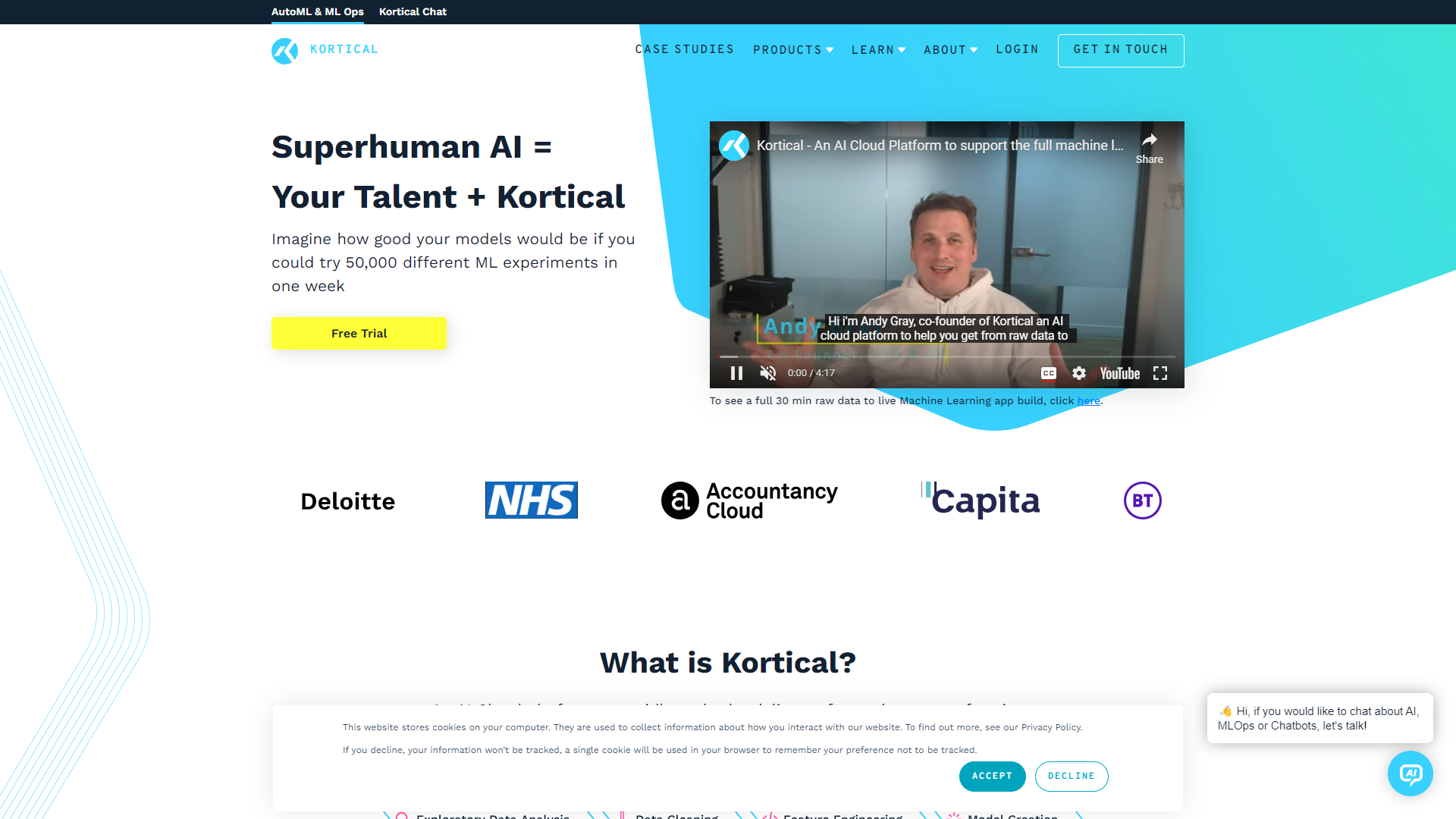Toggle closed captions on the video
Viewport: 1456px width, 819px height.
[x=1049, y=373]
